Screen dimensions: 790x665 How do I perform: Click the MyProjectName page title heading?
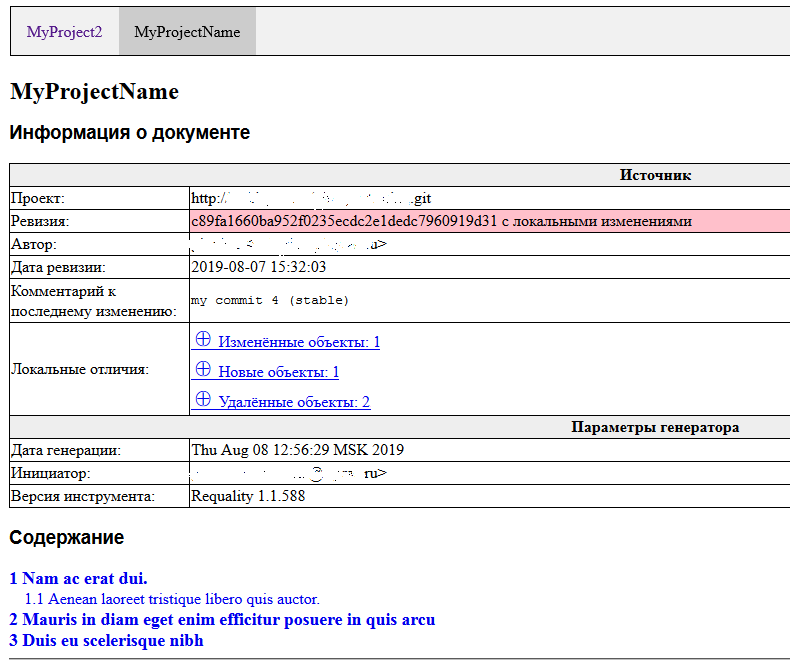click(94, 92)
